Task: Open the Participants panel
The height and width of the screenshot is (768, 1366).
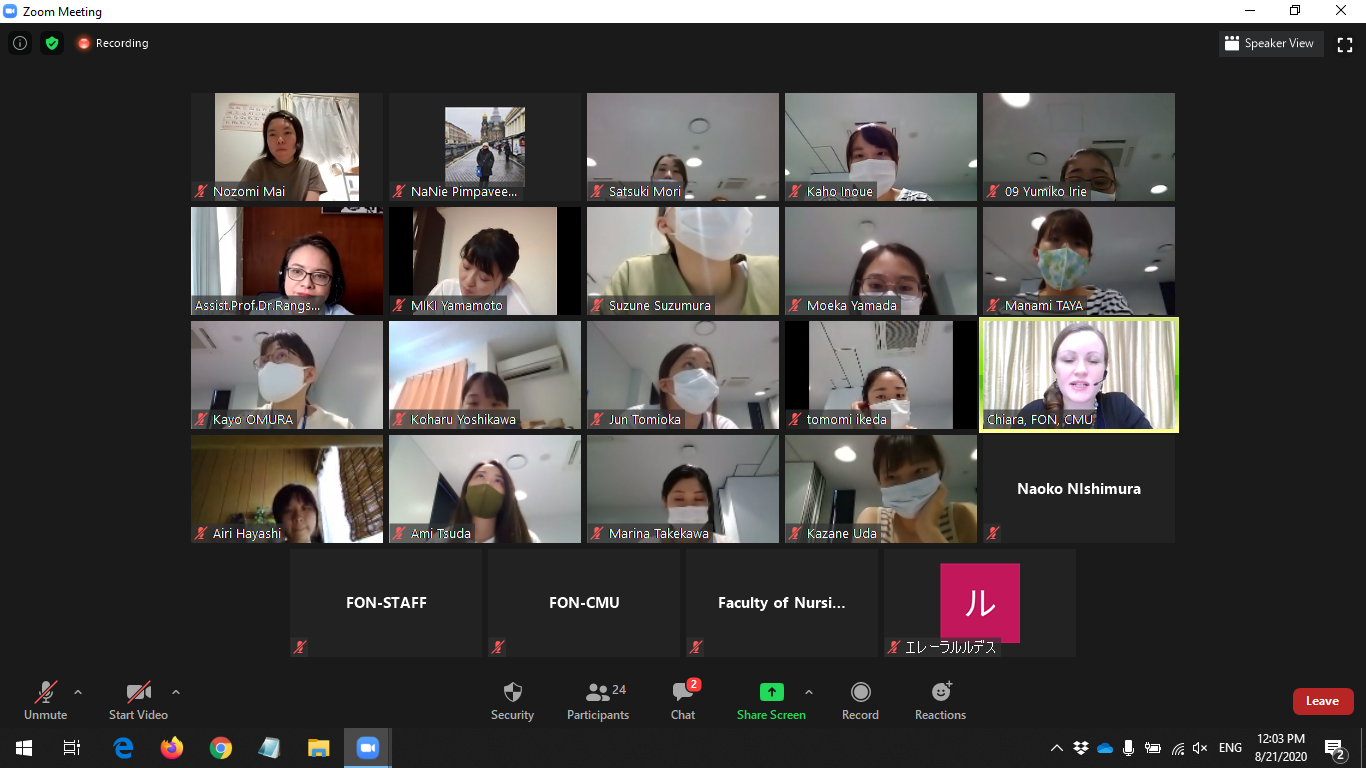Action: coord(598,700)
